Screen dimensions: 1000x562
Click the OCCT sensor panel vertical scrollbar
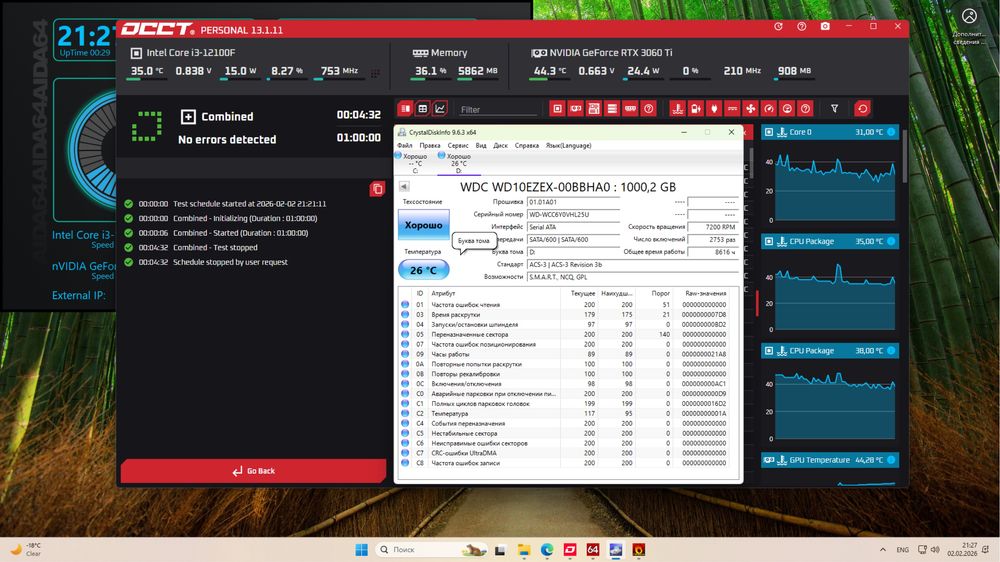click(905, 158)
